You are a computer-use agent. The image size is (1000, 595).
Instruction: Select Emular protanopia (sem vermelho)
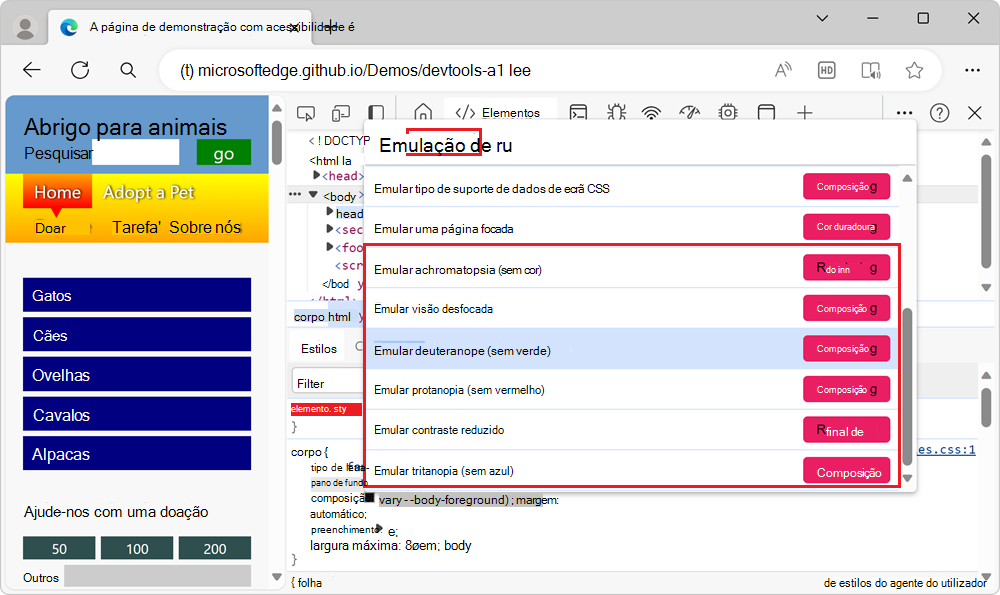click(631, 389)
